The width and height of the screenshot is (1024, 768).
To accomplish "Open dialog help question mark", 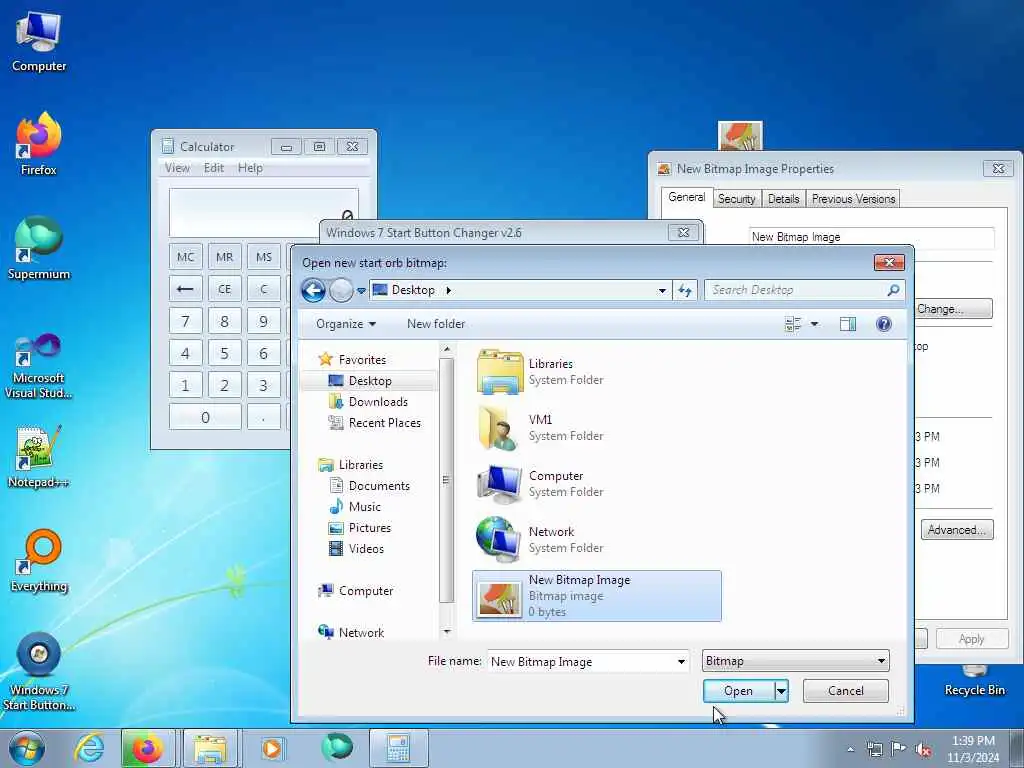I will (884, 324).
